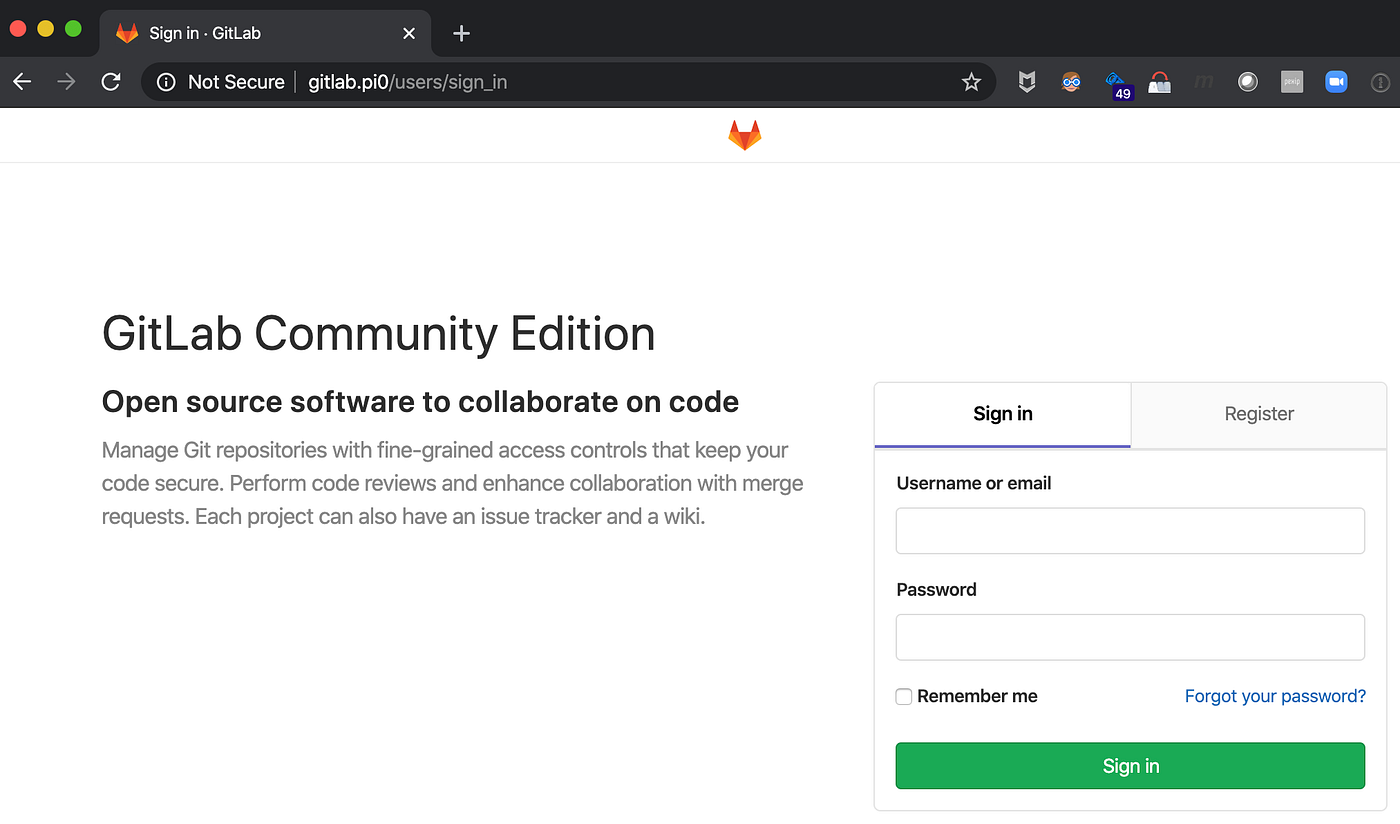Click the 'Password' field label
This screenshot has height=824, width=1400.
pyautogui.click(x=937, y=589)
